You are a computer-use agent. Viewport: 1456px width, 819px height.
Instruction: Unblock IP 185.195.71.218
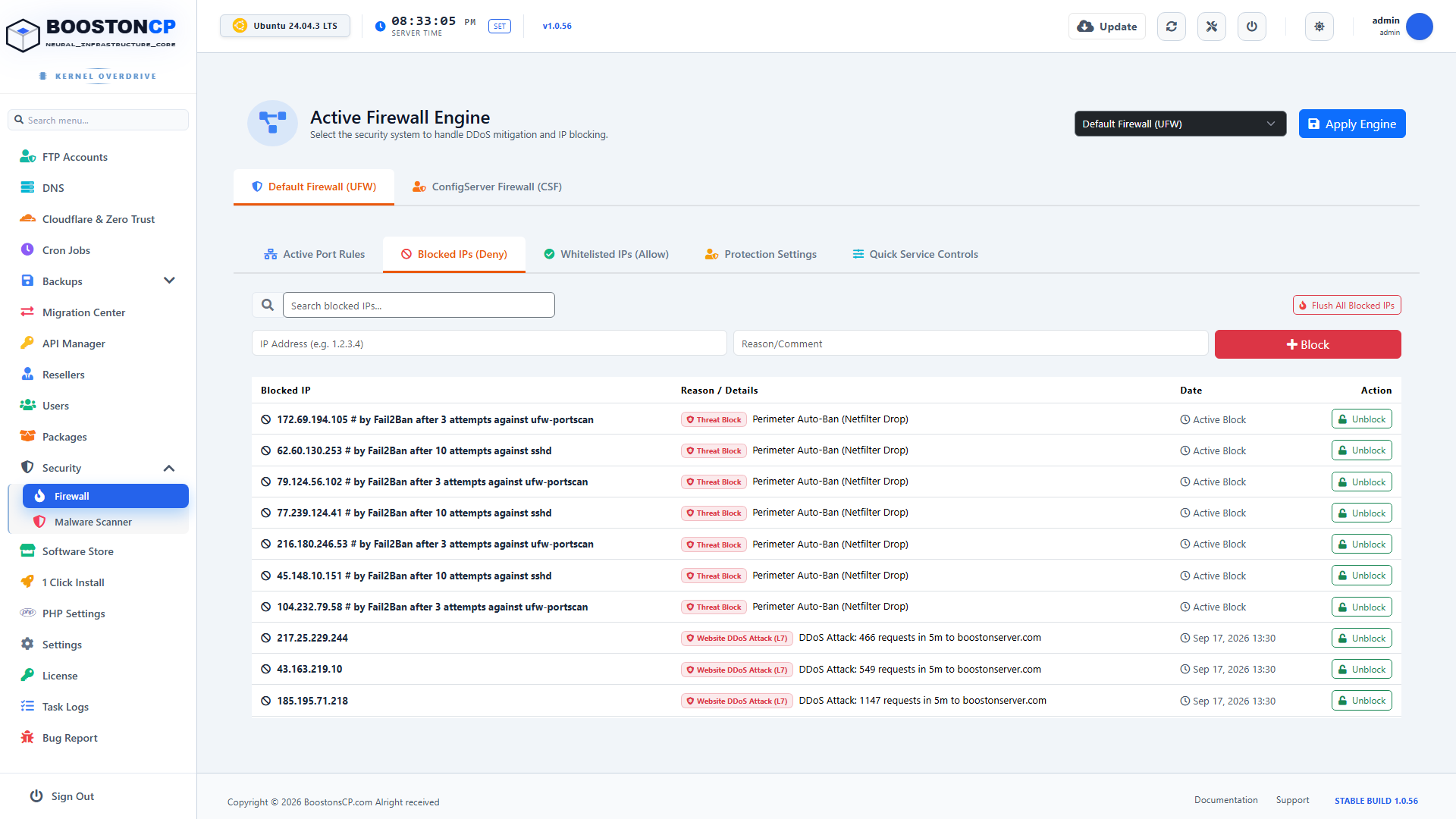[x=1362, y=701]
